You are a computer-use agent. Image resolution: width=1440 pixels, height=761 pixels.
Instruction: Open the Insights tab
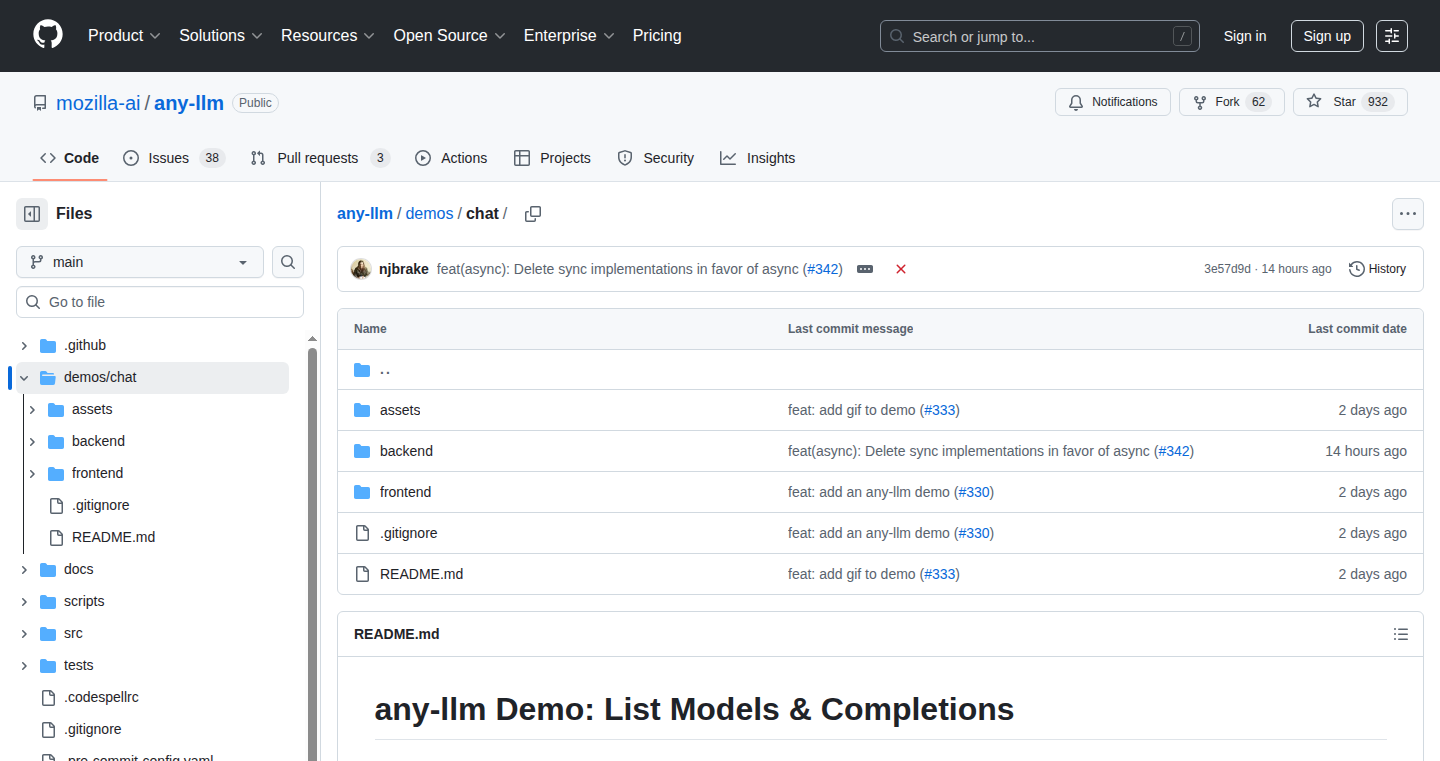pos(757,158)
